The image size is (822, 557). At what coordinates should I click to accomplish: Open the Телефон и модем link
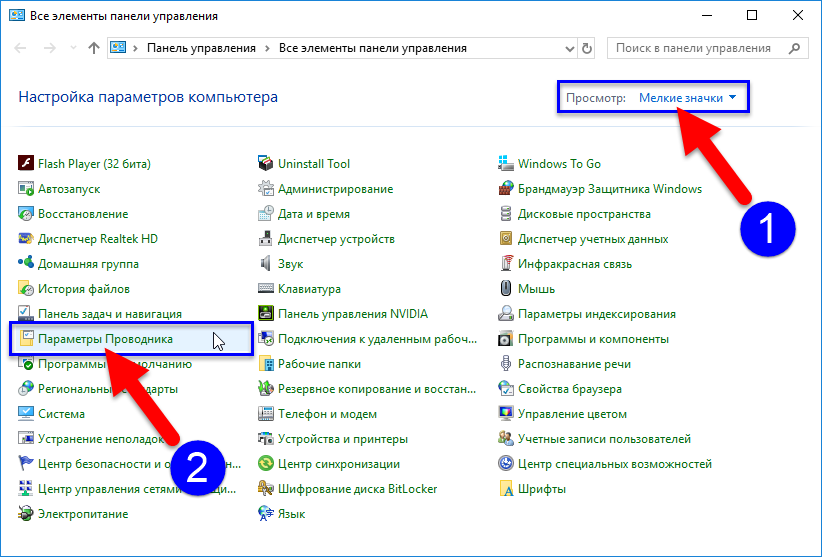(327, 414)
